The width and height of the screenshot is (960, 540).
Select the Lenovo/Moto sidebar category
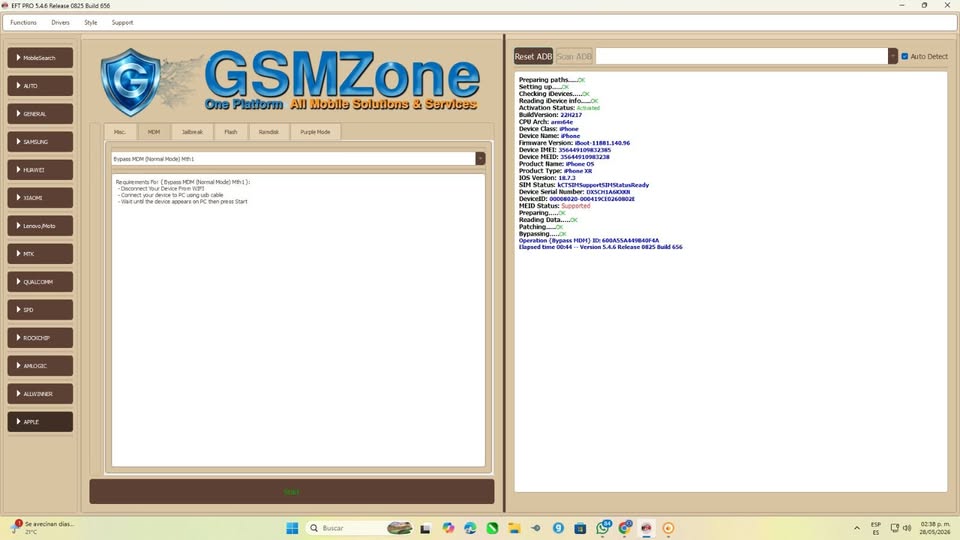click(x=40, y=226)
